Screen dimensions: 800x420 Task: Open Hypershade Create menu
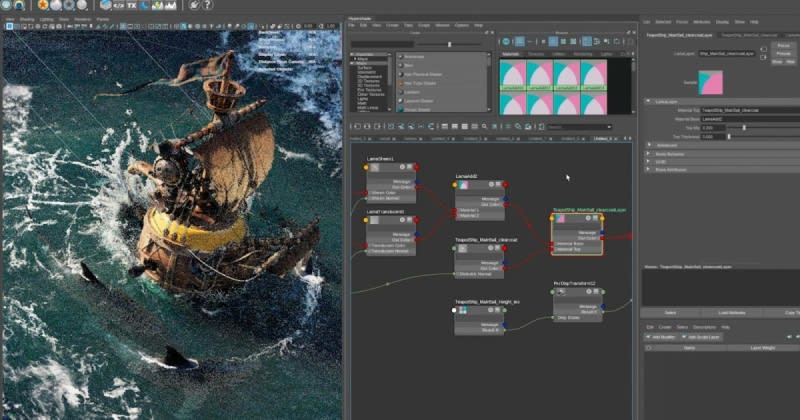pos(392,25)
